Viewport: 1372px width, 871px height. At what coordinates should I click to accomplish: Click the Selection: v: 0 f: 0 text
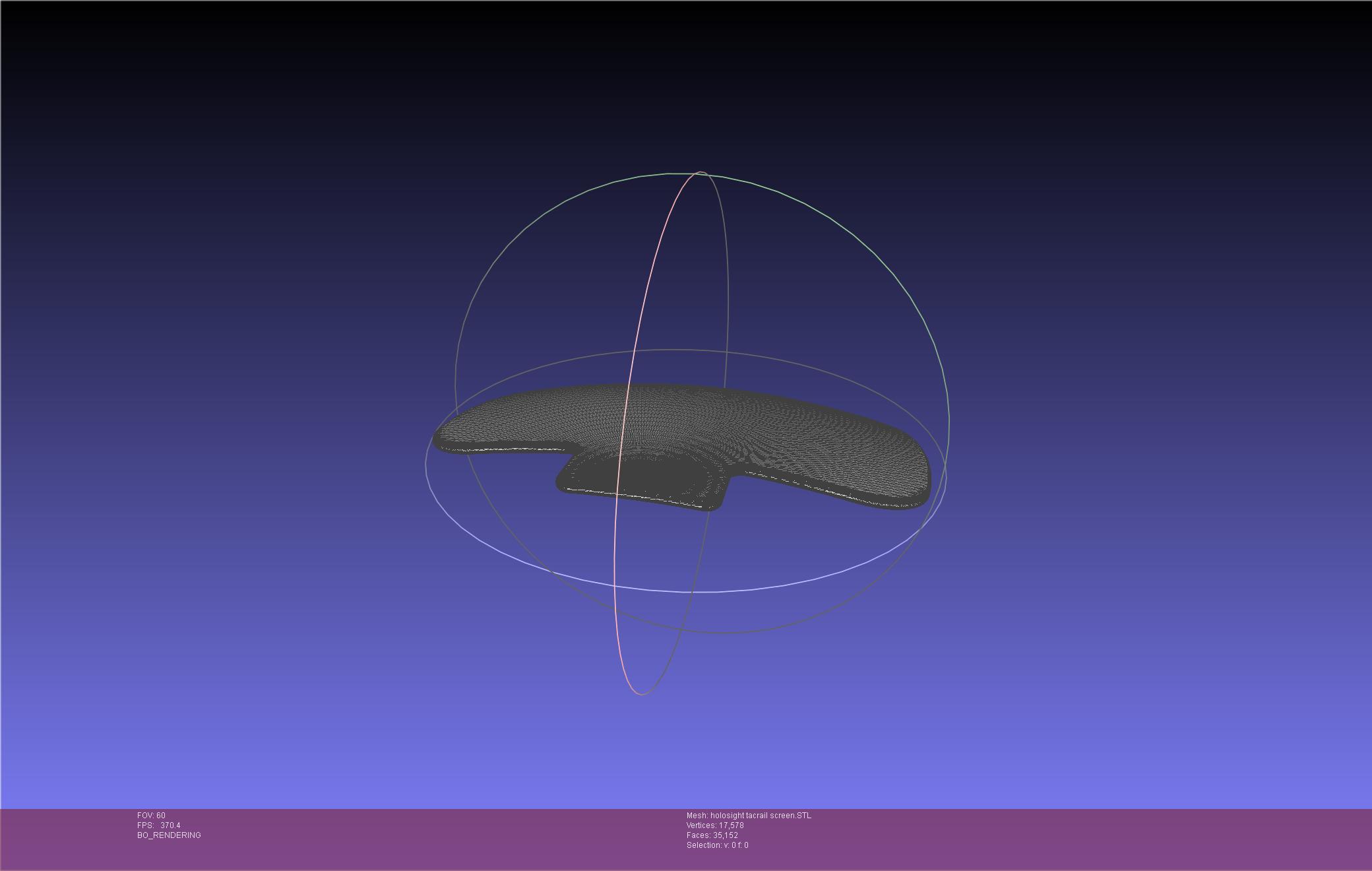(x=717, y=845)
